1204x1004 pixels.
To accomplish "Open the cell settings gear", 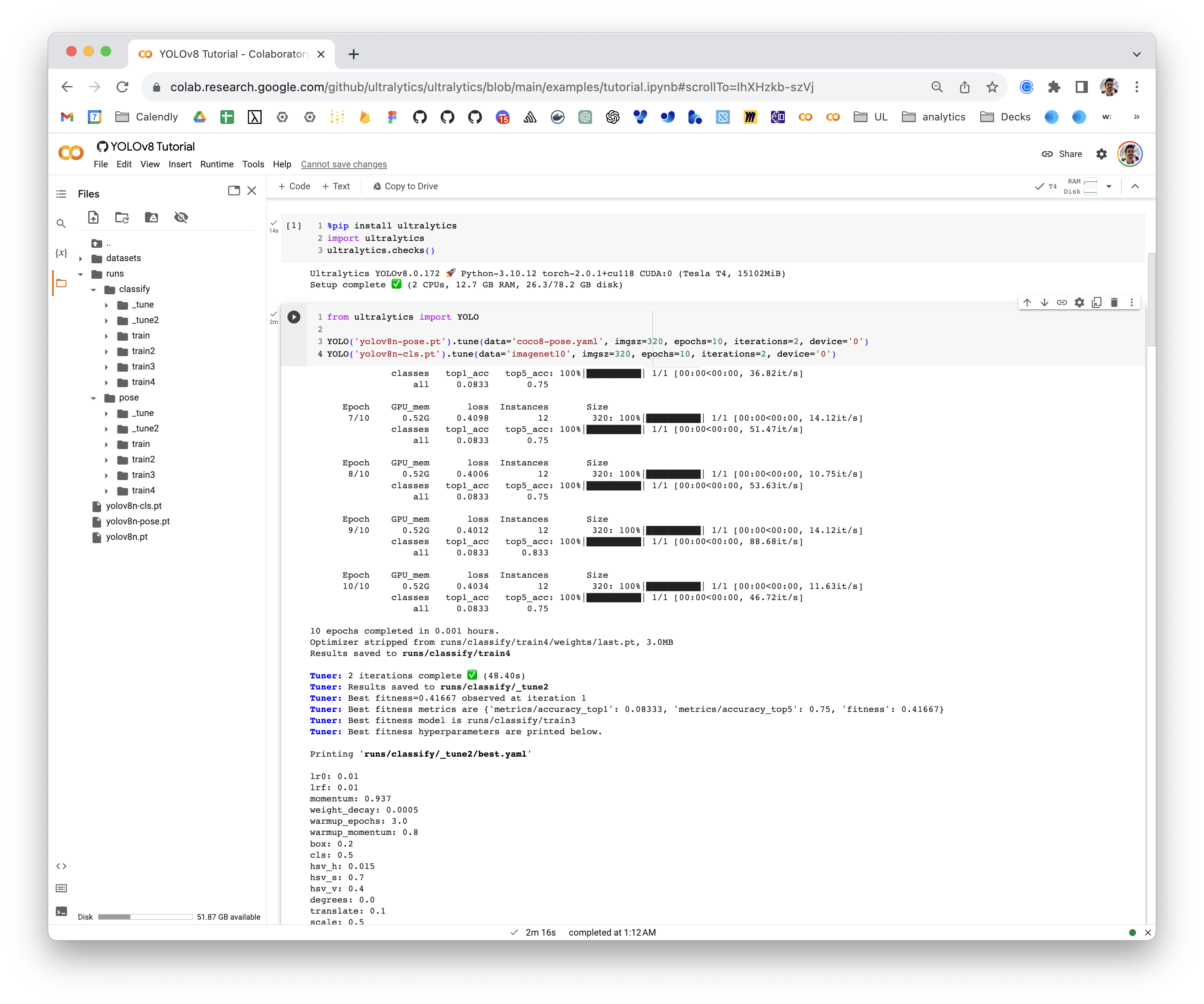I will 1079,302.
